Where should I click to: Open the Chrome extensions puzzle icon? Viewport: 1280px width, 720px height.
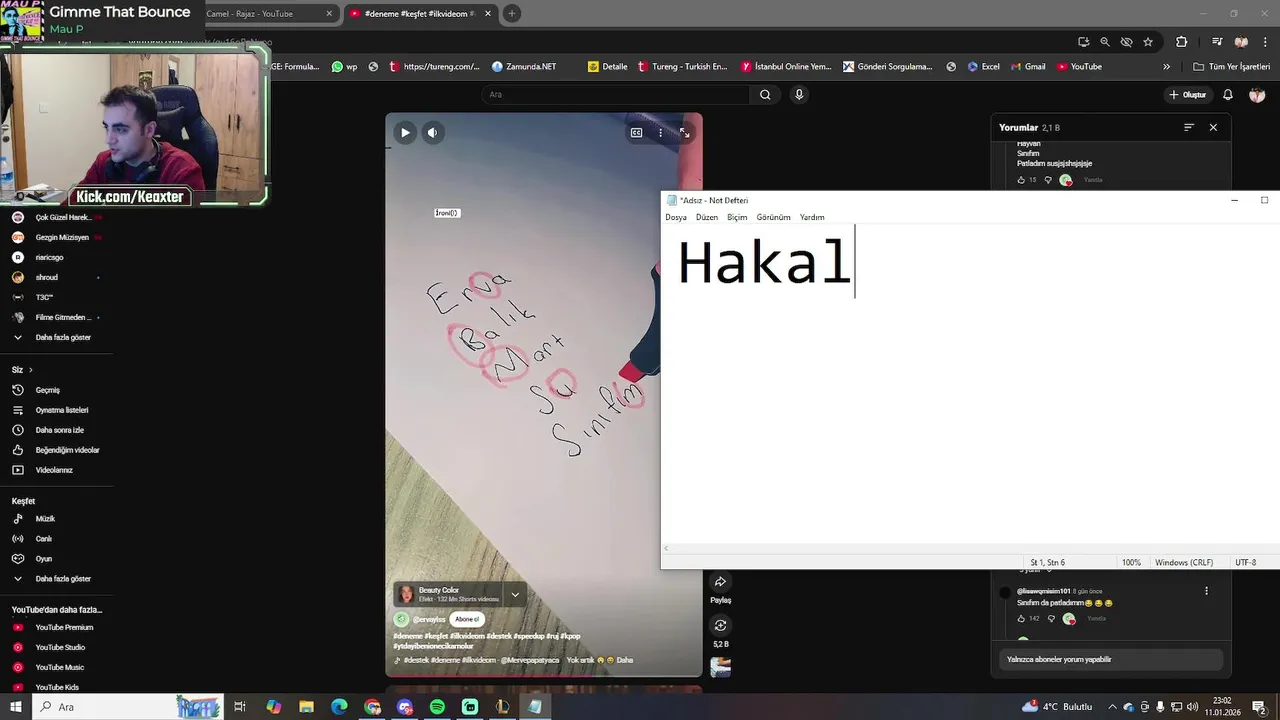1182,41
